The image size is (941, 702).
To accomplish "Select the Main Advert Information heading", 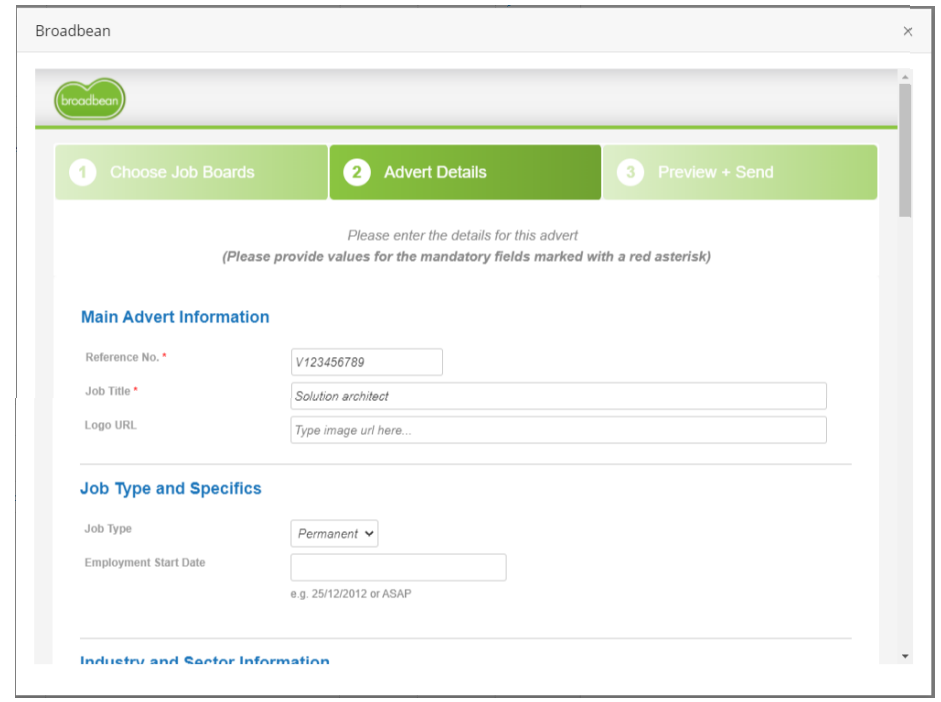I will click(175, 317).
